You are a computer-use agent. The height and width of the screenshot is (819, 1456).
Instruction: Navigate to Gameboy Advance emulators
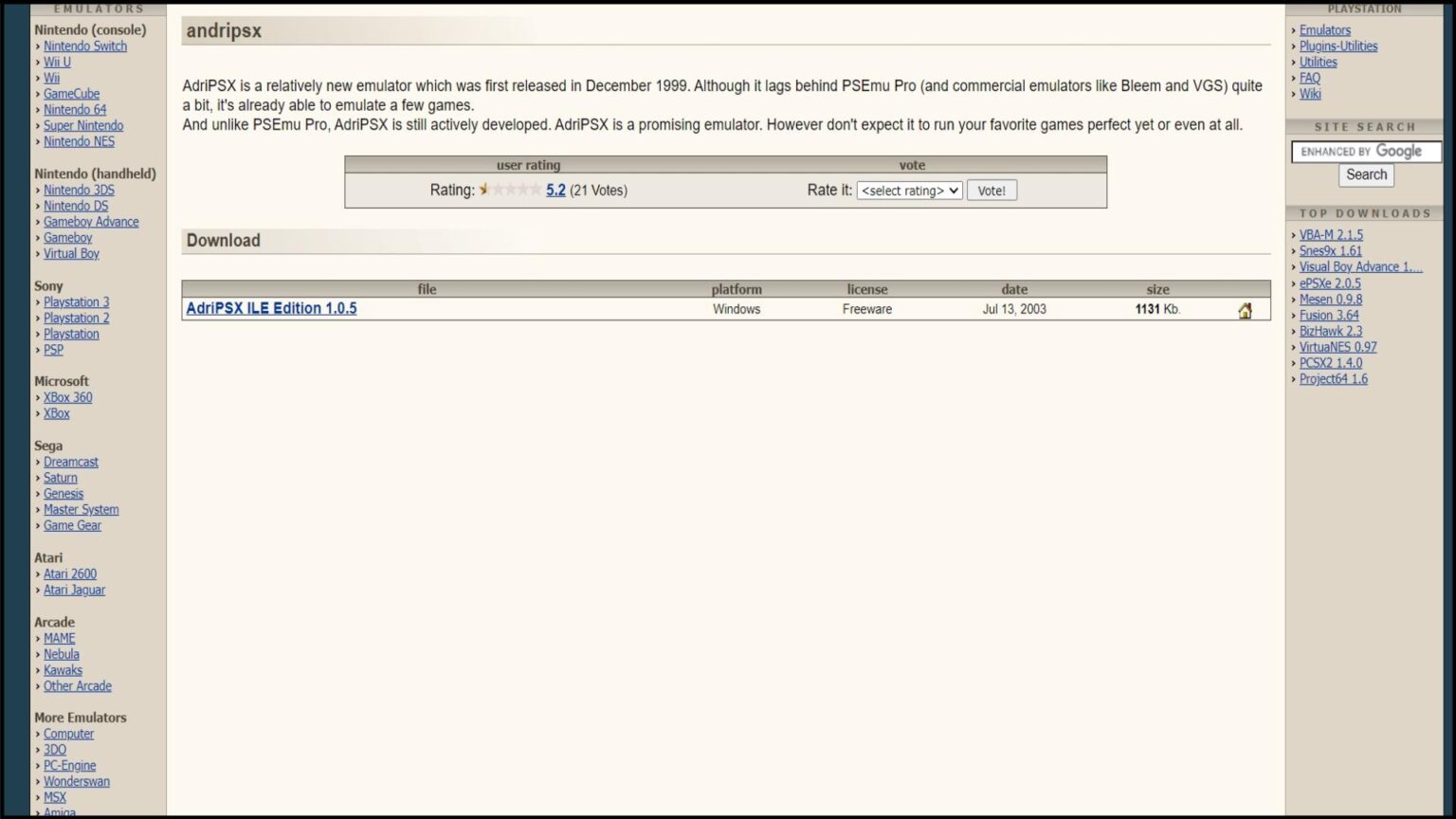tap(91, 222)
